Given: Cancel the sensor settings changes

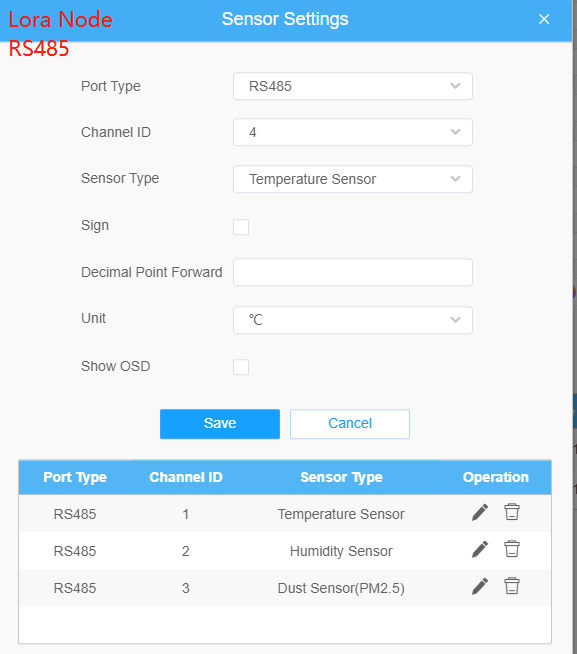Looking at the screenshot, I should pos(350,424).
